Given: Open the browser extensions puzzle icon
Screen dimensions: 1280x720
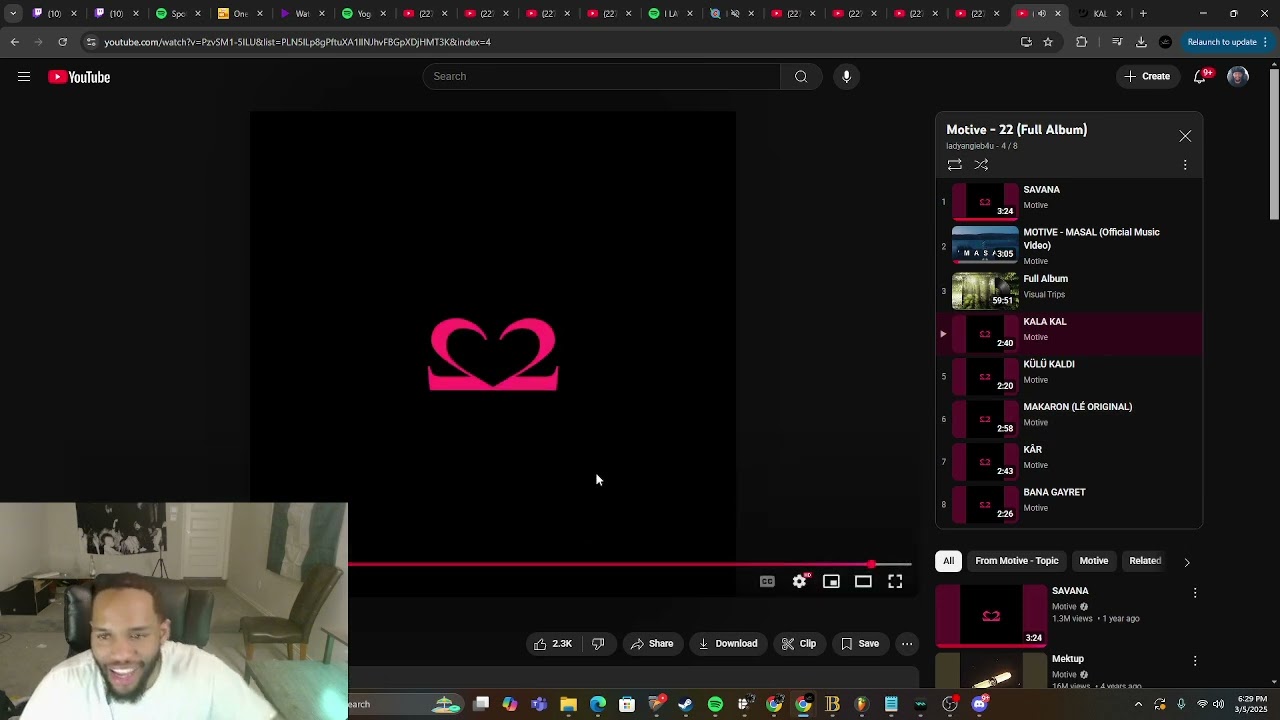Looking at the screenshot, I should pos(1081,42).
